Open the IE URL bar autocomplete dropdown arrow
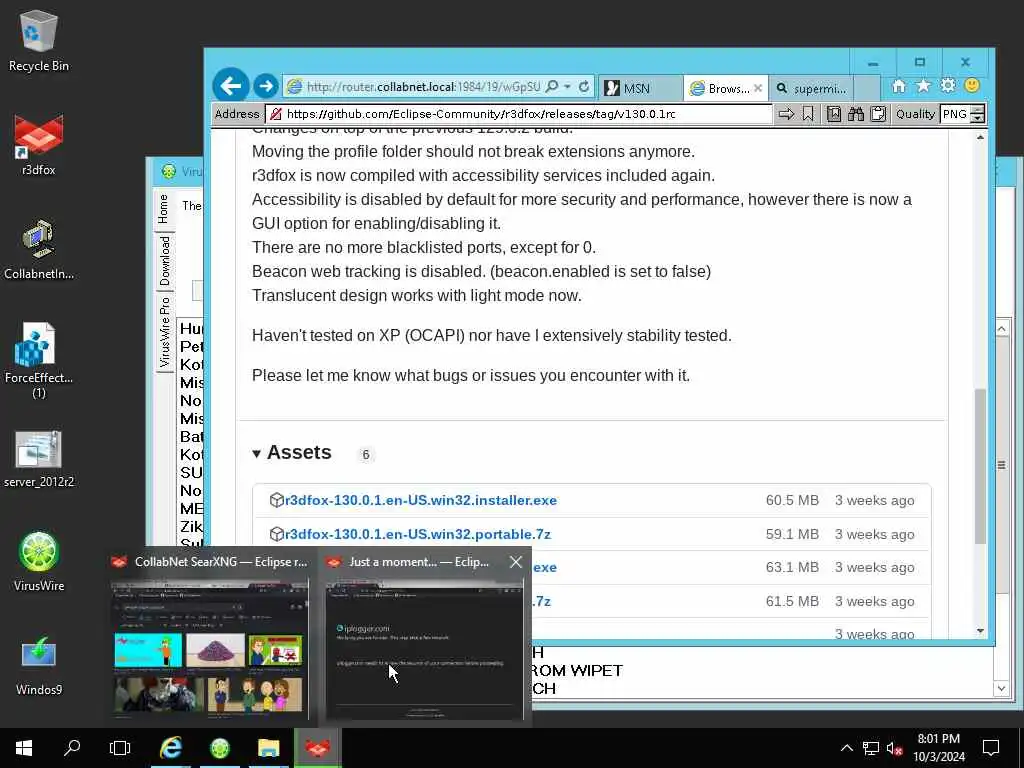This screenshot has height=768, width=1024. tap(568, 86)
